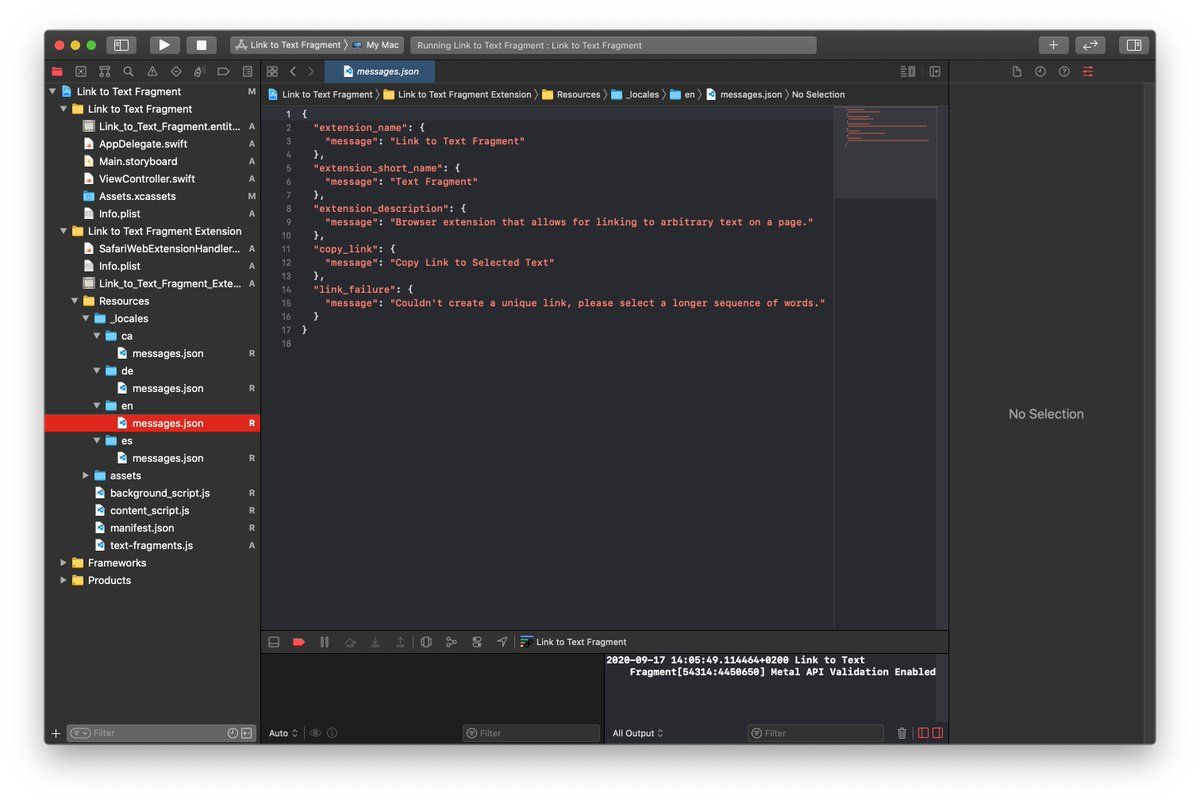Open the Find navigator magnifier icon
The height and width of the screenshot is (803, 1200).
tap(128, 72)
